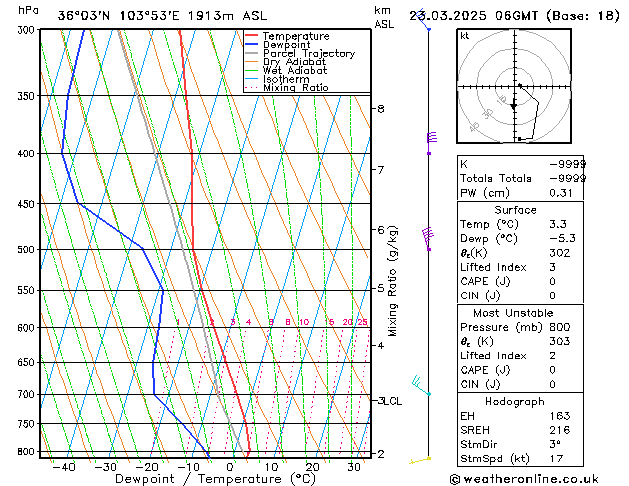Click the 'Totals Totals' row label
Image resolution: width=629 pixels, height=486 pixels.
[496, 178]
